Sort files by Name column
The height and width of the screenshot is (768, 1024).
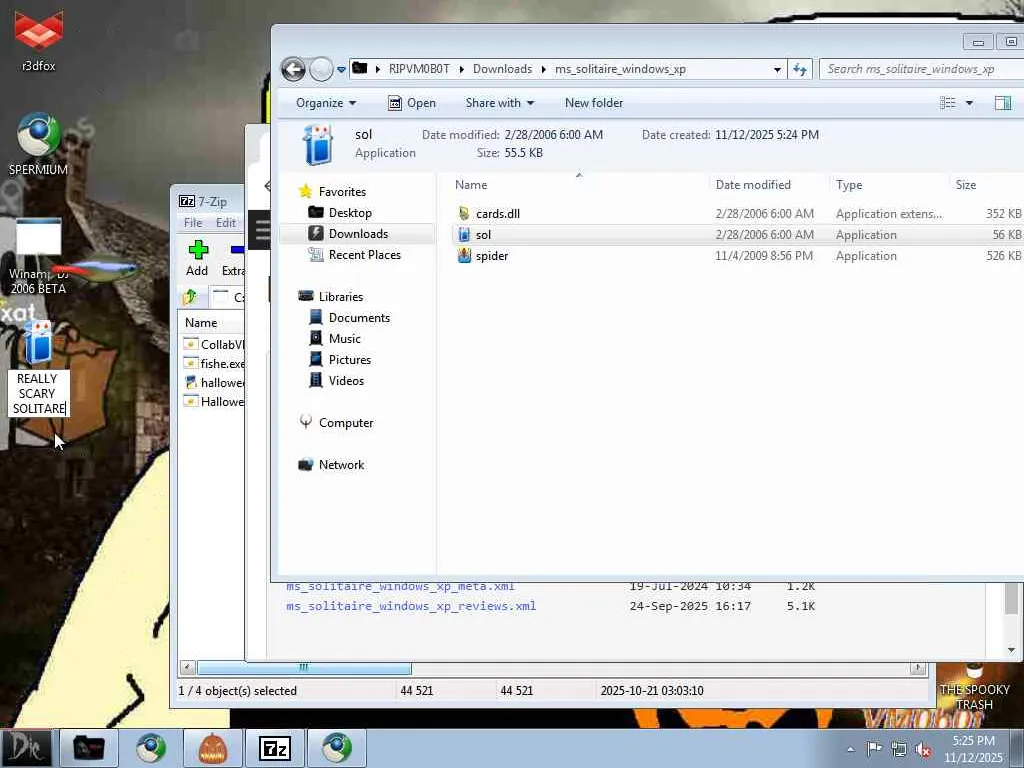pyautogui.click(x=471, y=185)
